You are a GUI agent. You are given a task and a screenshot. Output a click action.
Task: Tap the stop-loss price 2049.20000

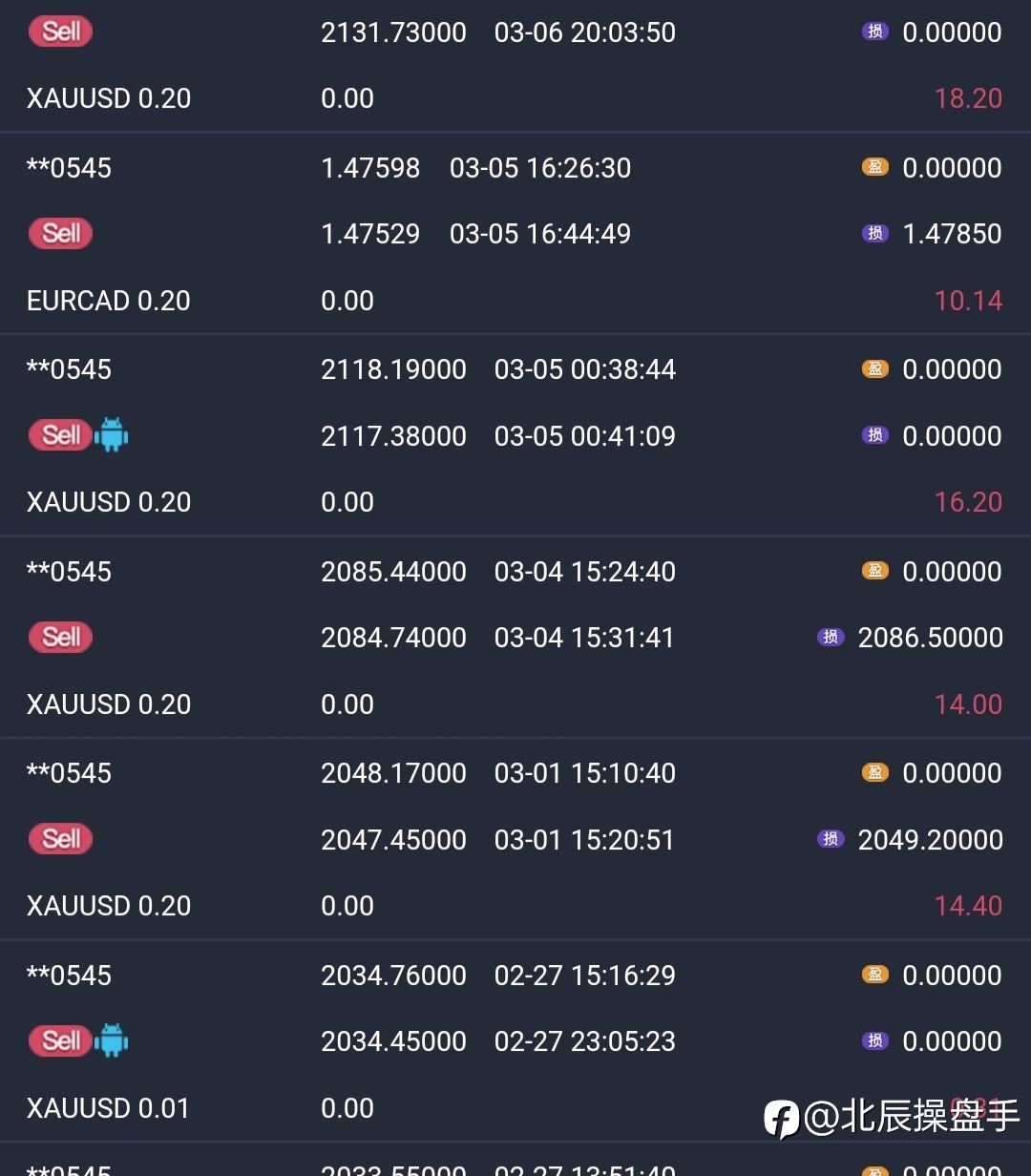point(930,840)
